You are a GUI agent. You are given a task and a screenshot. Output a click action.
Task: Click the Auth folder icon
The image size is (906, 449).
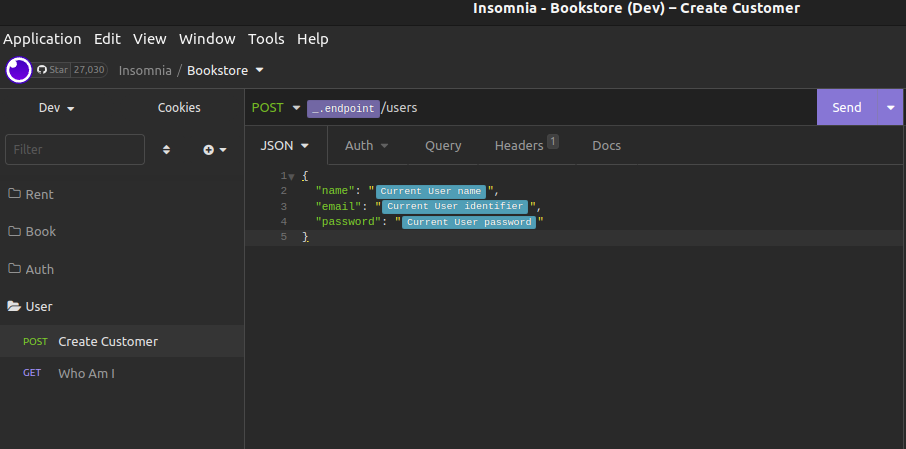(14, 269)
